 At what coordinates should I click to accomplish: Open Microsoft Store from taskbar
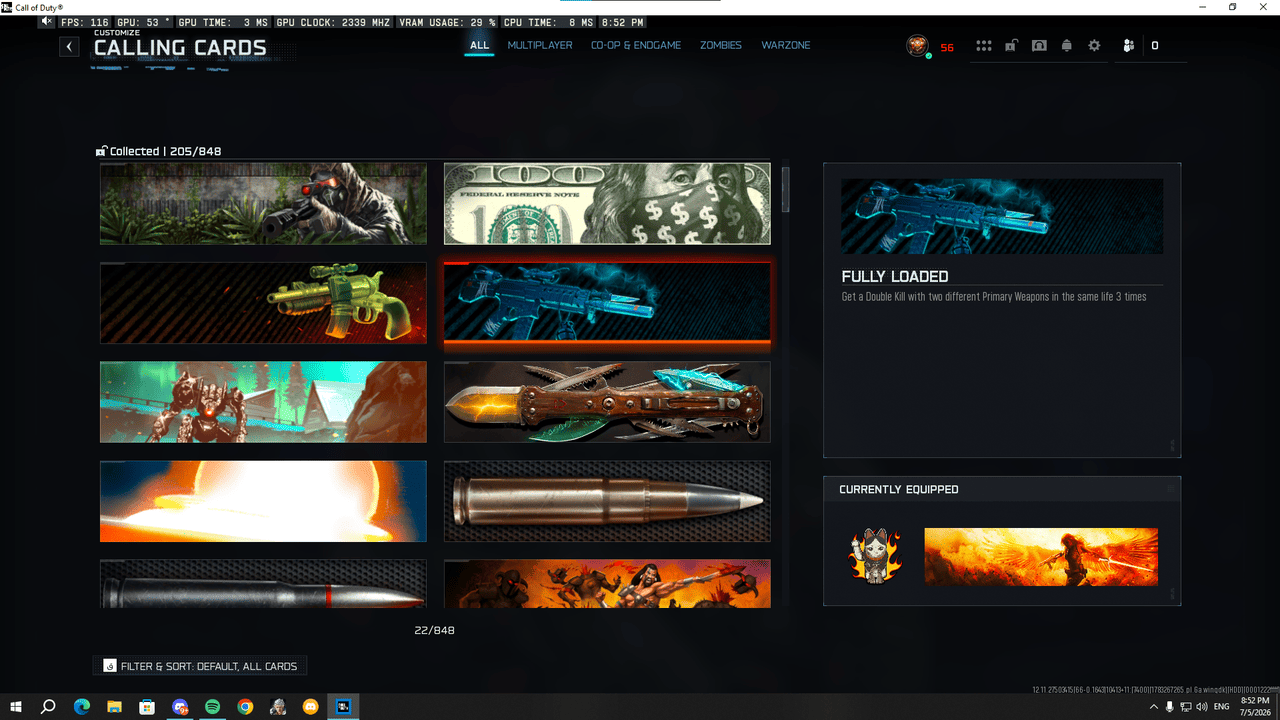click(x=147, y=706)
